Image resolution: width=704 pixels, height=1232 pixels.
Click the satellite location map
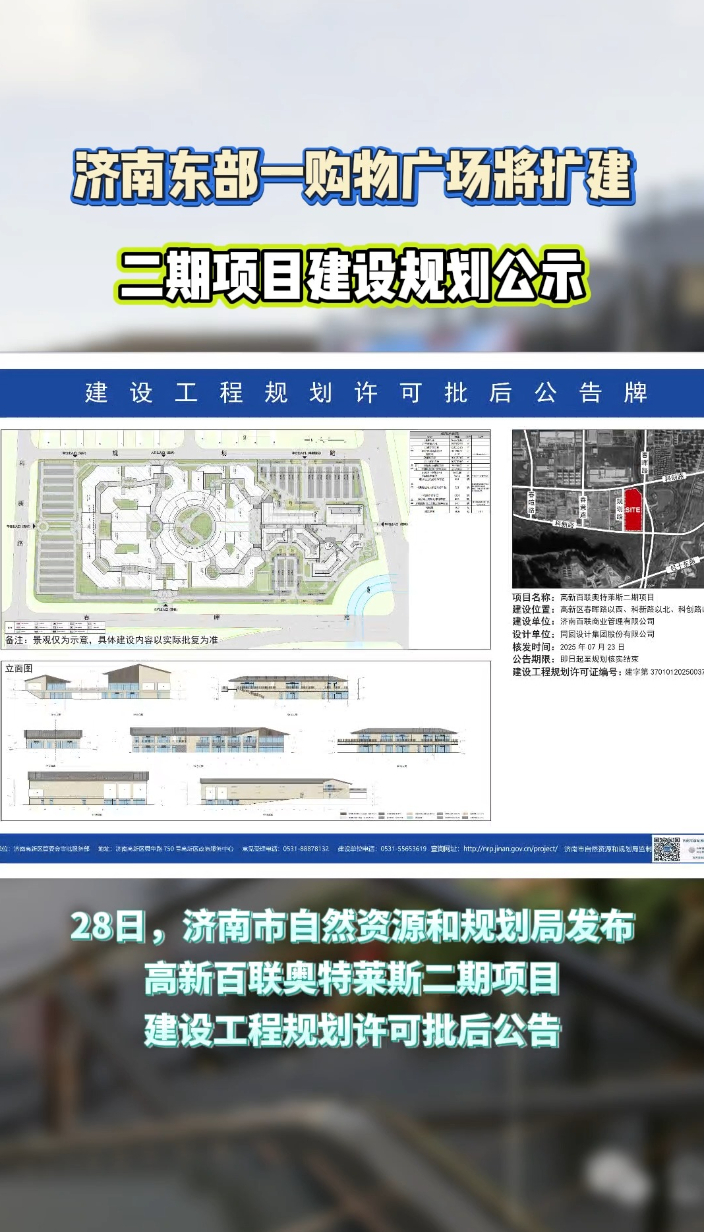point(608,508)
